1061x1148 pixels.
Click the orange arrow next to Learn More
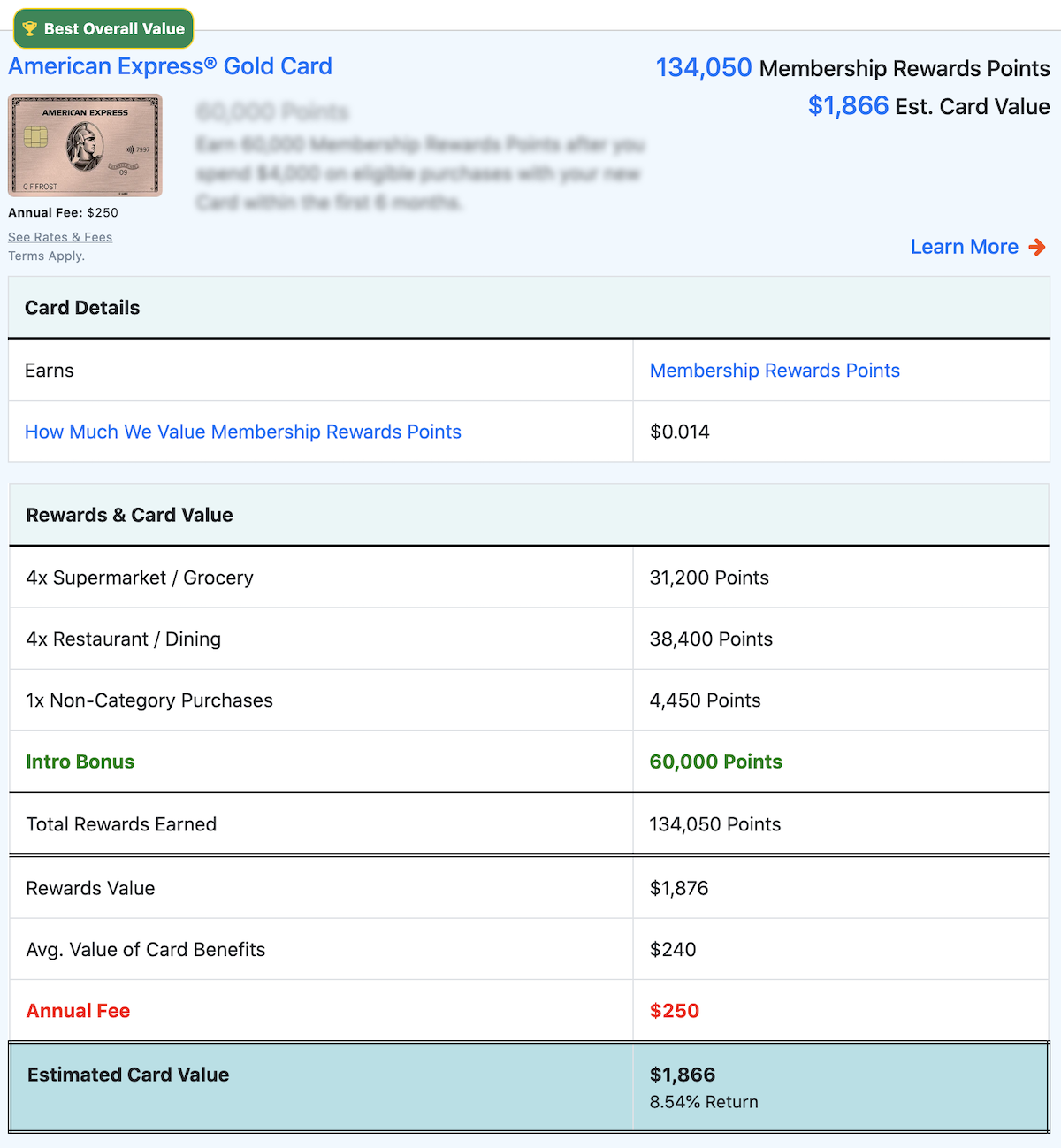click(x=1037, y=248)
